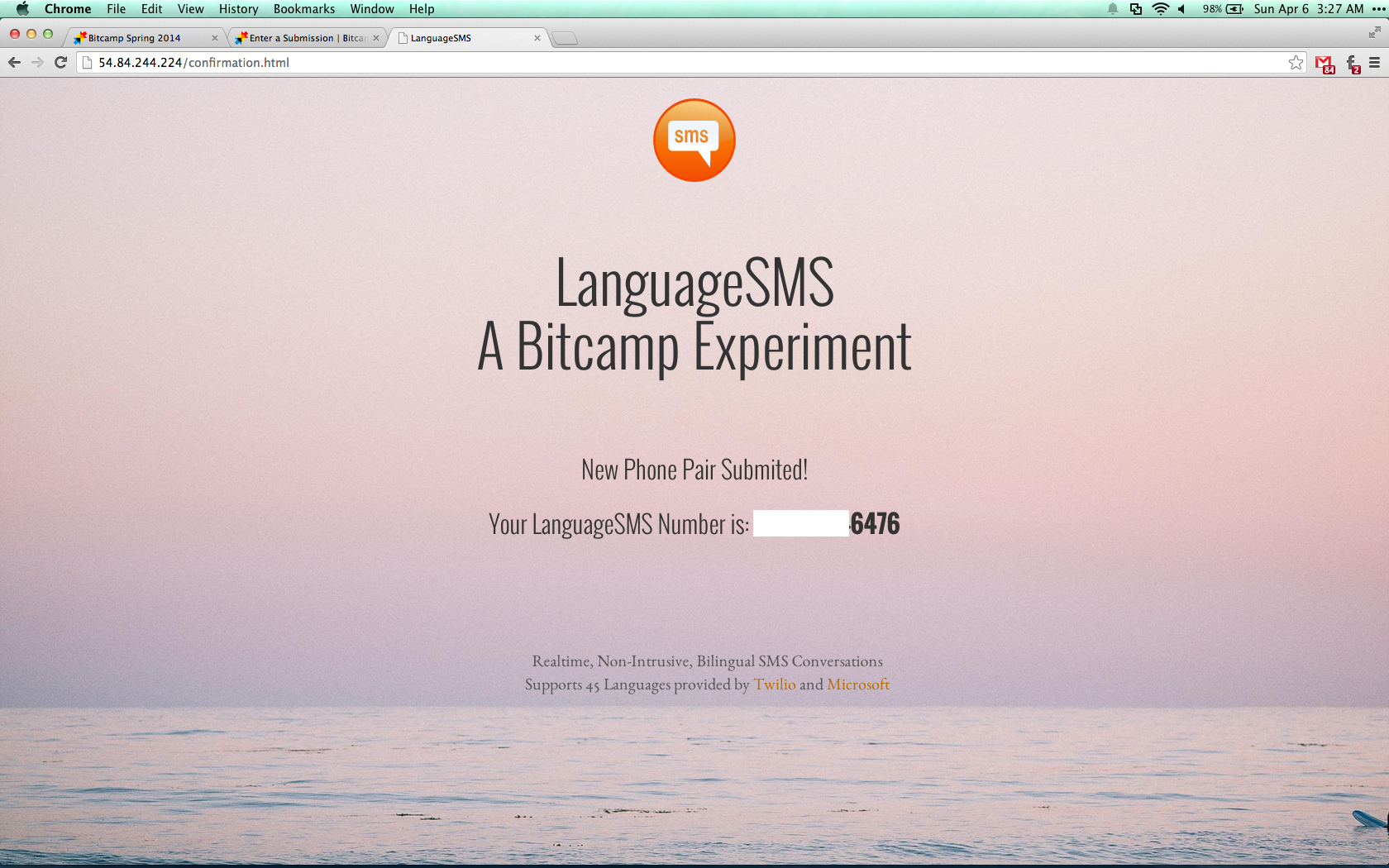Open the Facebook notifications extension icon
This screenshot has height=868, width=1389.
pos(1353,64)
